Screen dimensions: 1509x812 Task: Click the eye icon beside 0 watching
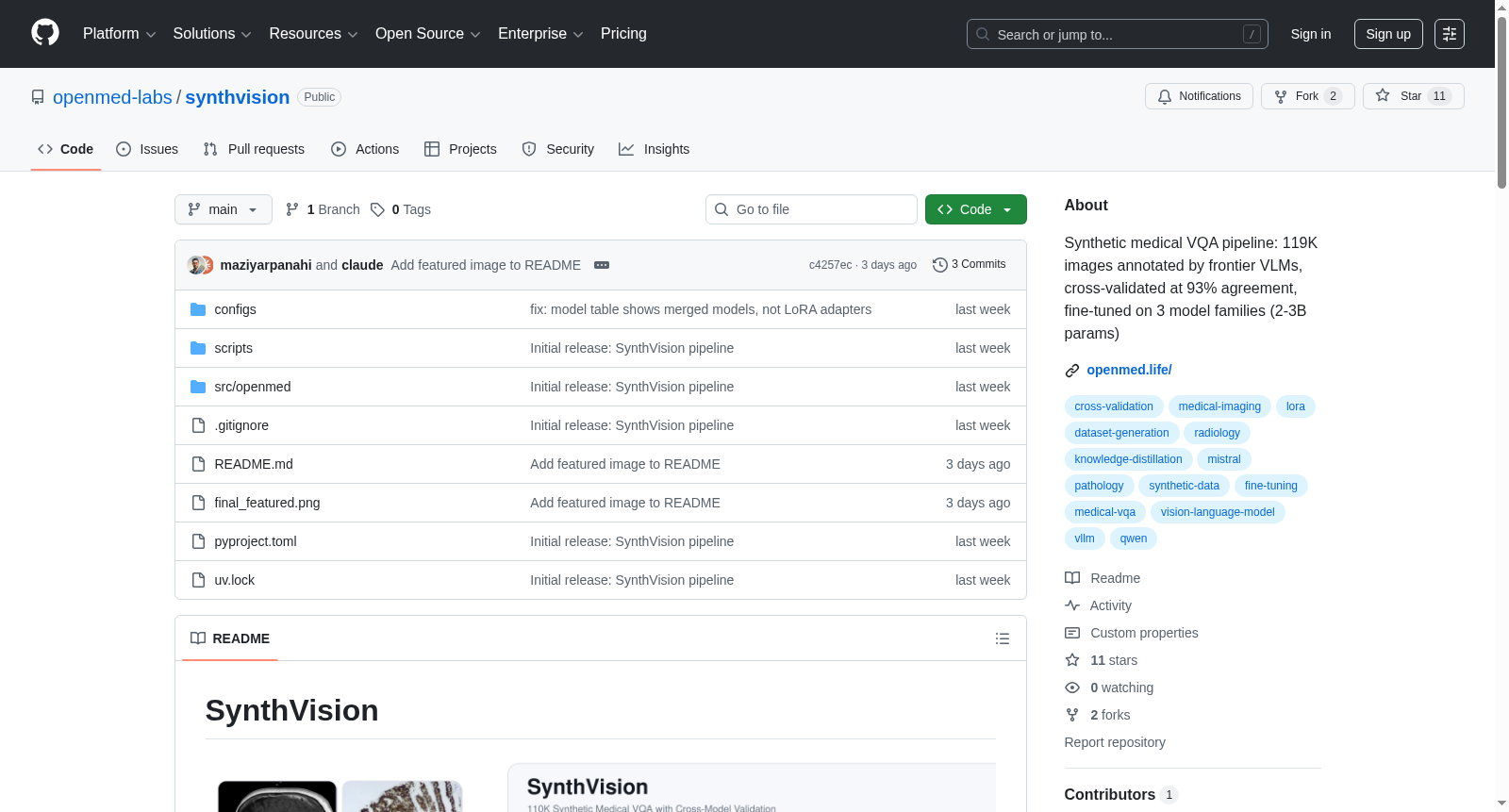point(1072,688)
